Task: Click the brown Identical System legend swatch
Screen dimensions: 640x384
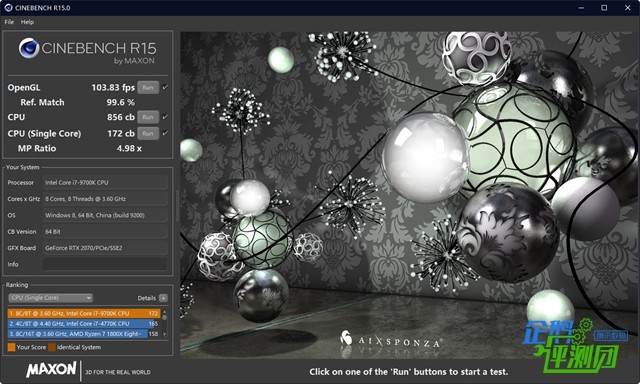Action: point(52,347)
